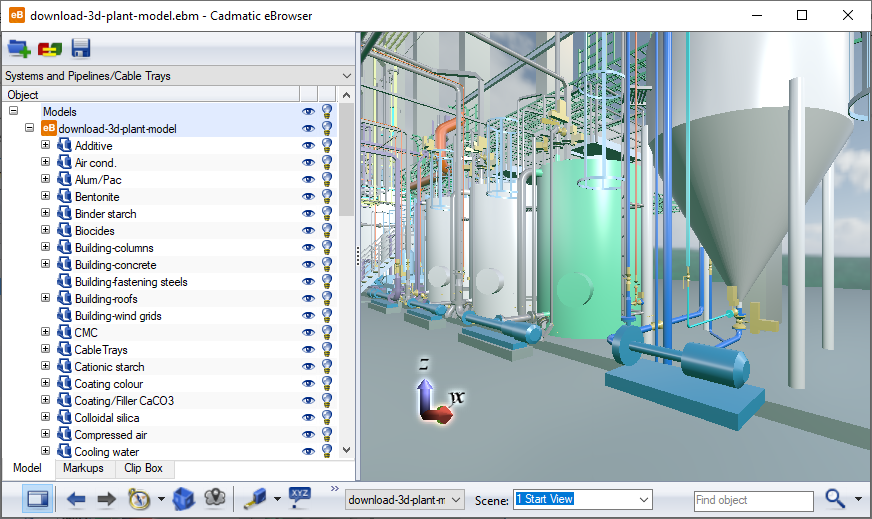This screenshot has height=519, width=872.
Task: Click the XYZ coordinates icon
Action: pyautogui.click(x=300, y=497)
